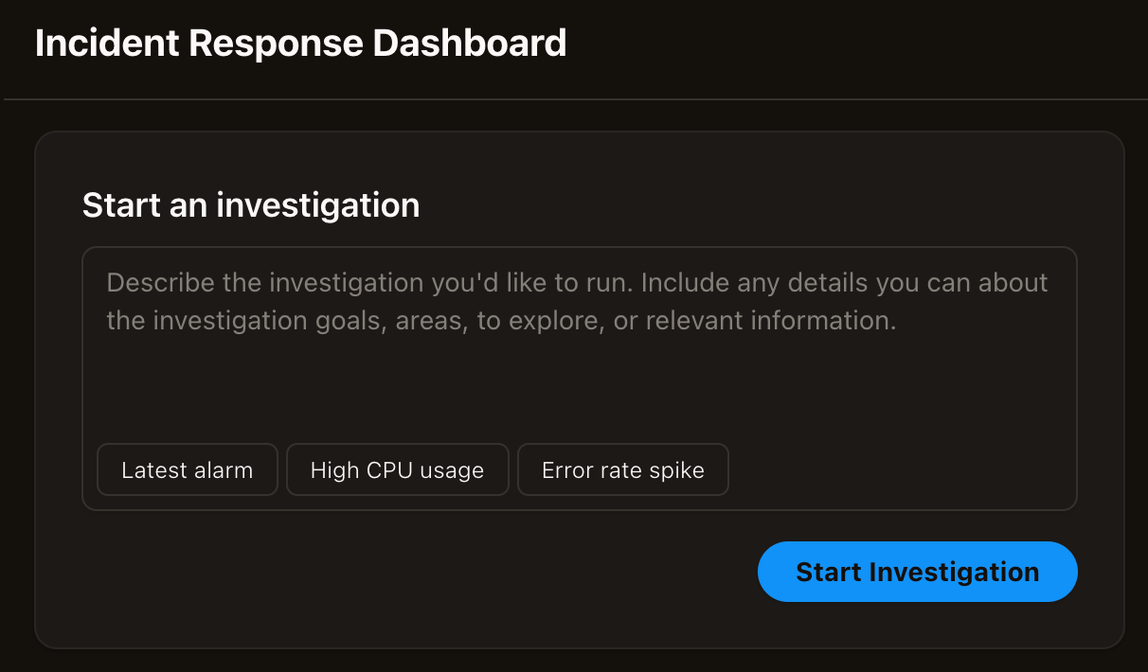Choose the High CPU usage suggestion

pyautogui.click(x=397, y=470)
